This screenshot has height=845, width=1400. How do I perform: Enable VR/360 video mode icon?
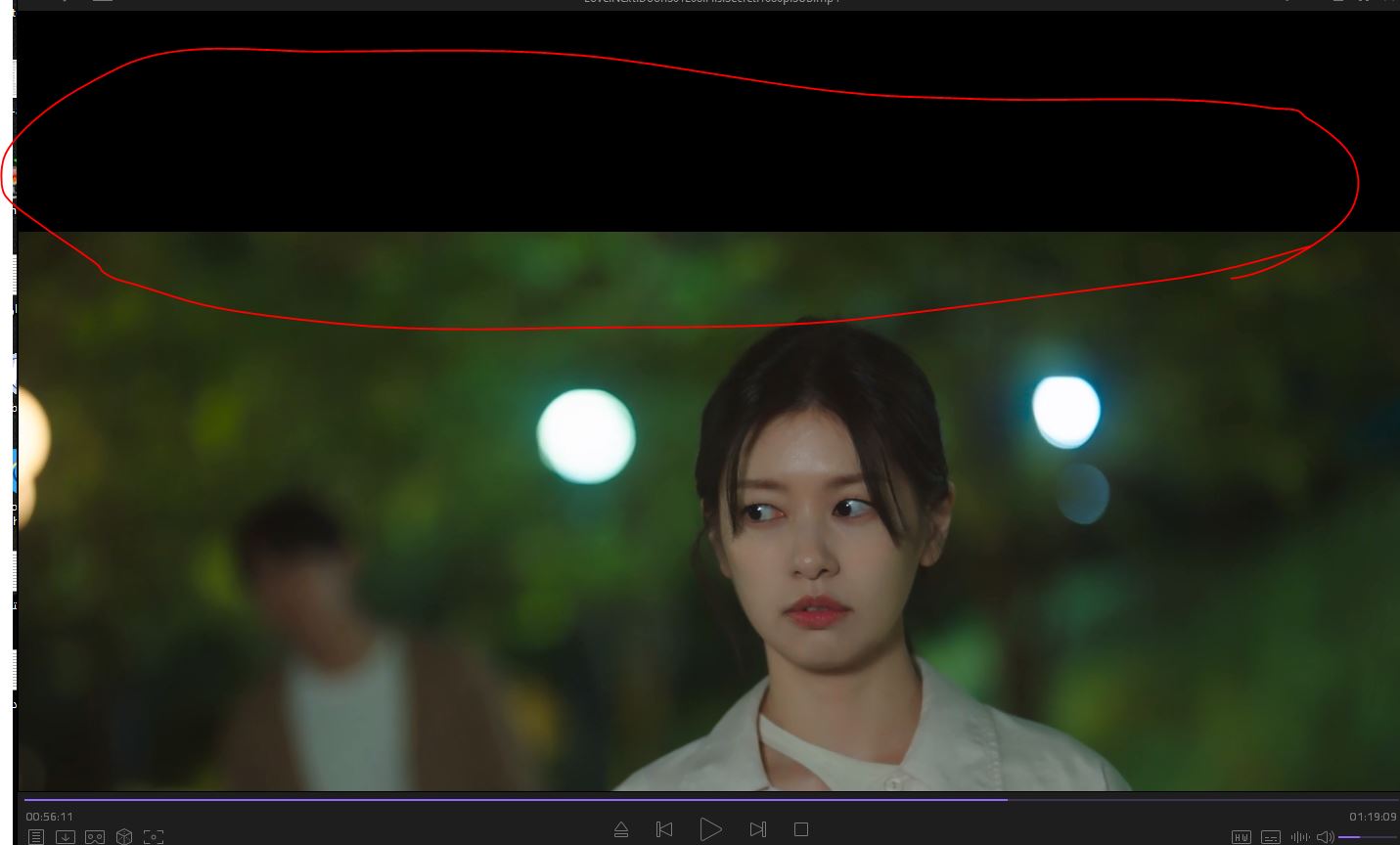point(95,837)
